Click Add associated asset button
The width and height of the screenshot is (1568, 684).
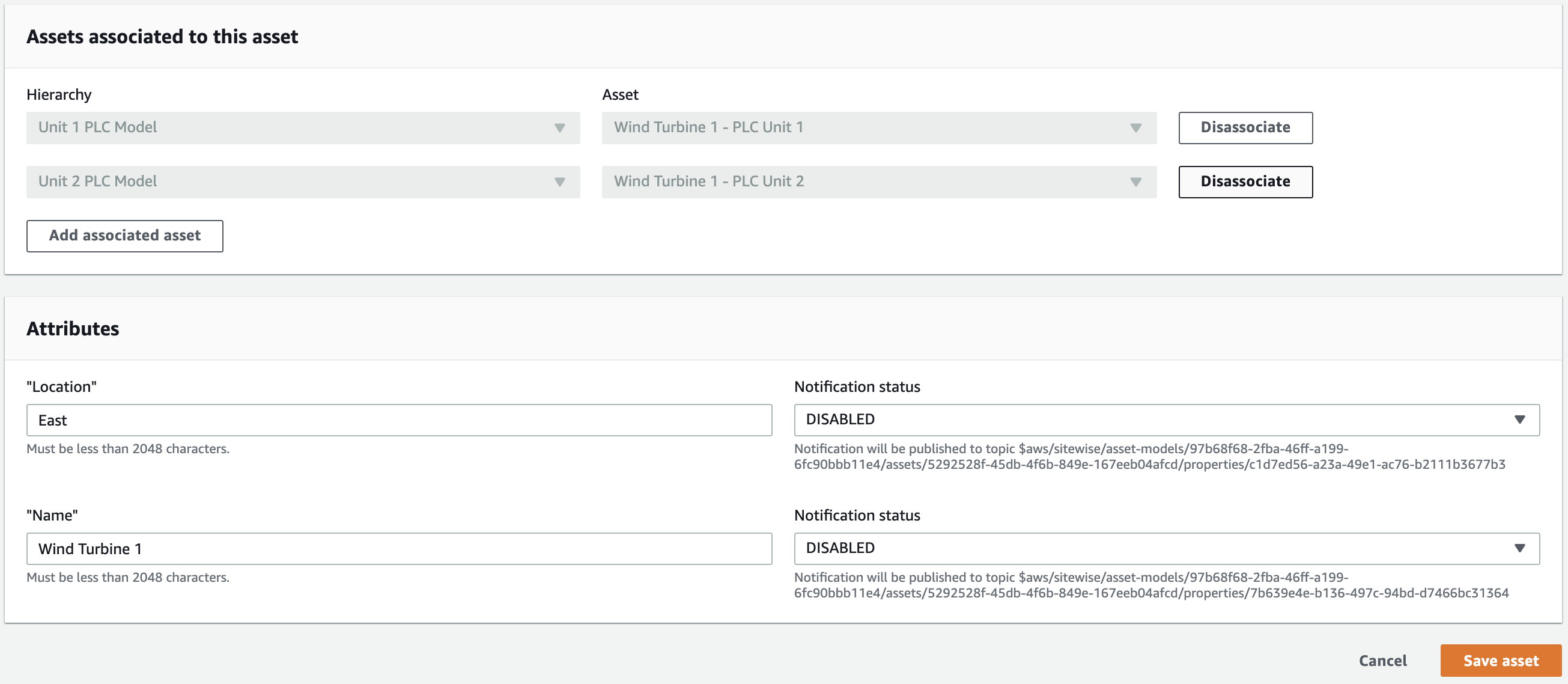124,236
